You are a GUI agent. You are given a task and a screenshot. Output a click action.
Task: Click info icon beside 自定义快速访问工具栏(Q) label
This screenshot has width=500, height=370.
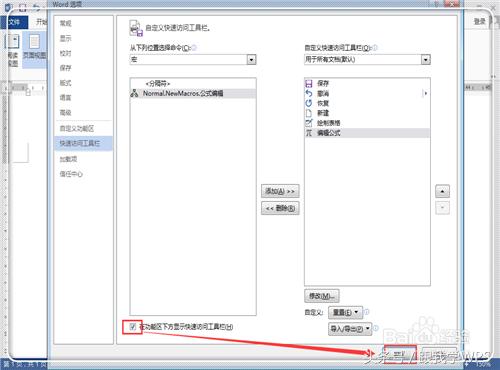(374, 48)
